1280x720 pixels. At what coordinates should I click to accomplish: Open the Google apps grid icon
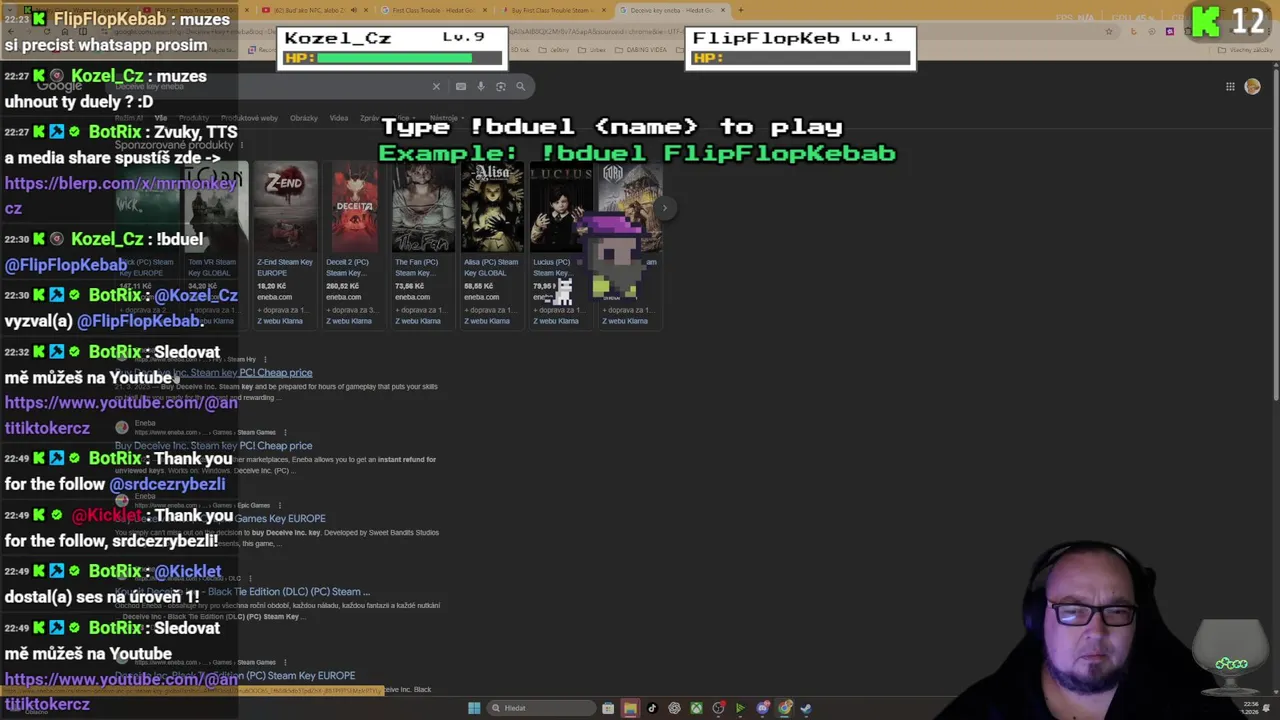[1230, 86]
